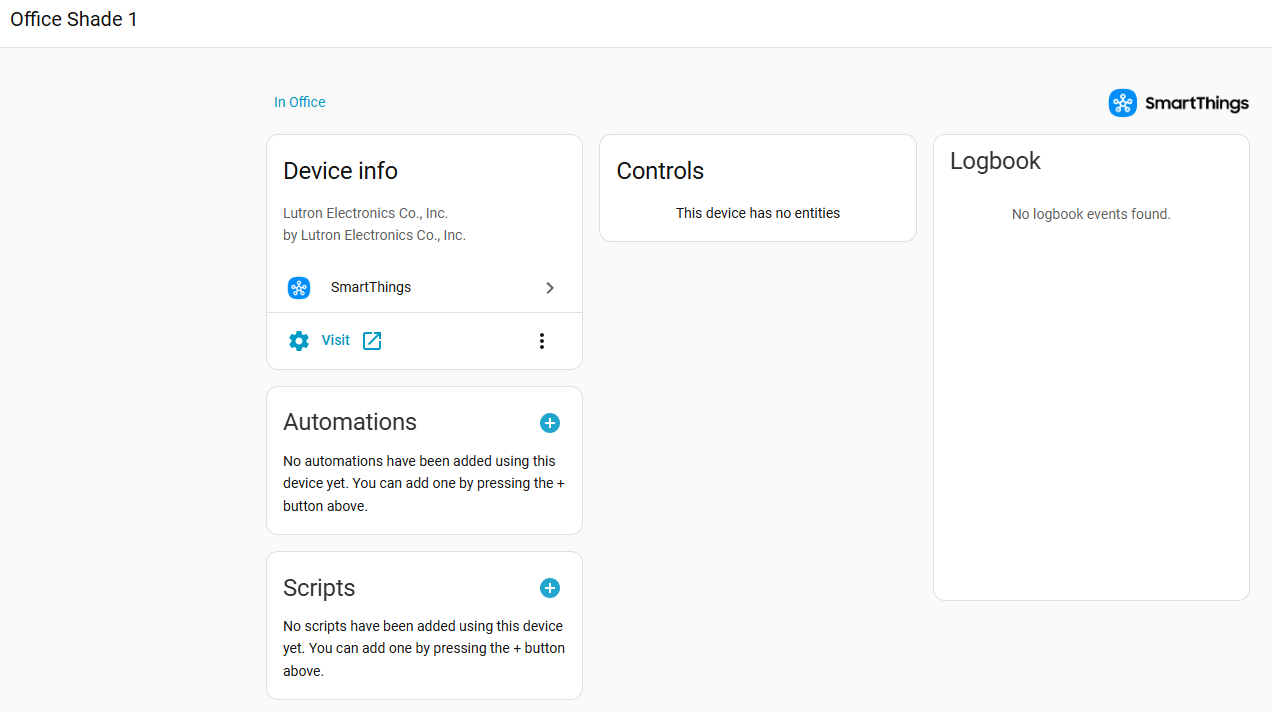
Task: Click the no logbook events message
Action: (1091, 214)
